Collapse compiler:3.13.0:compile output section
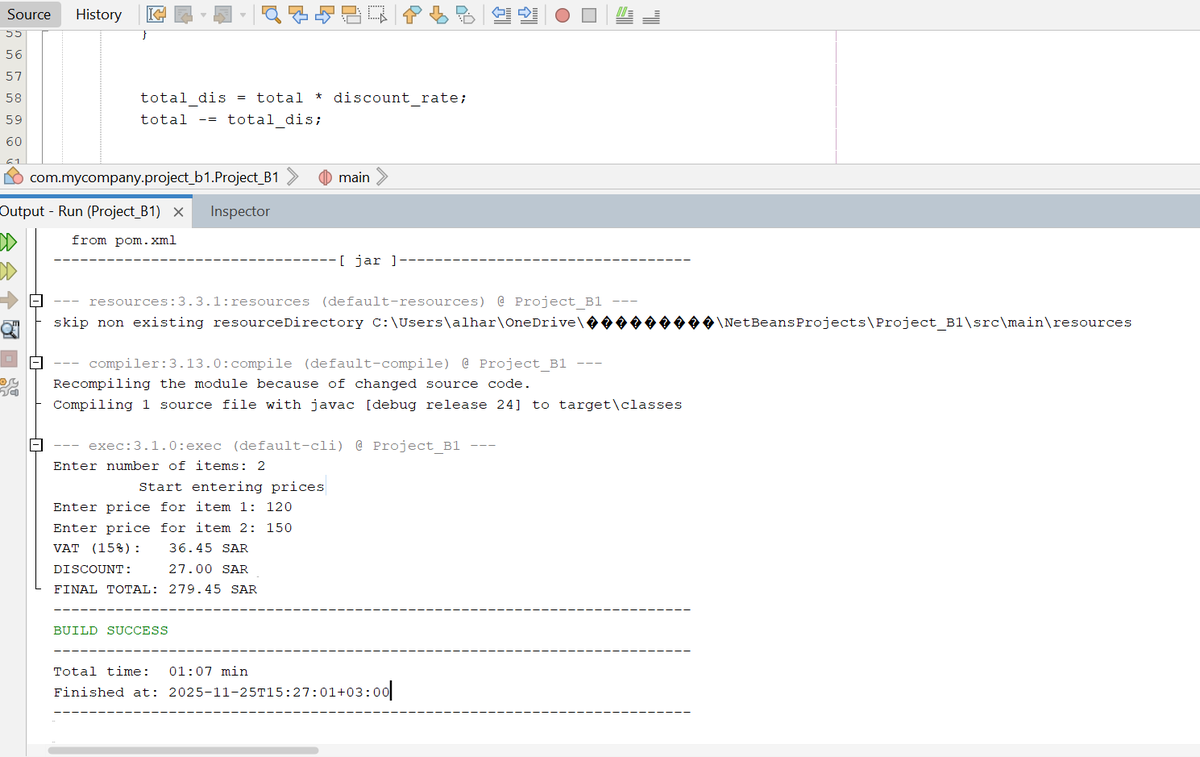1200x757 pixels. [36, 363]
